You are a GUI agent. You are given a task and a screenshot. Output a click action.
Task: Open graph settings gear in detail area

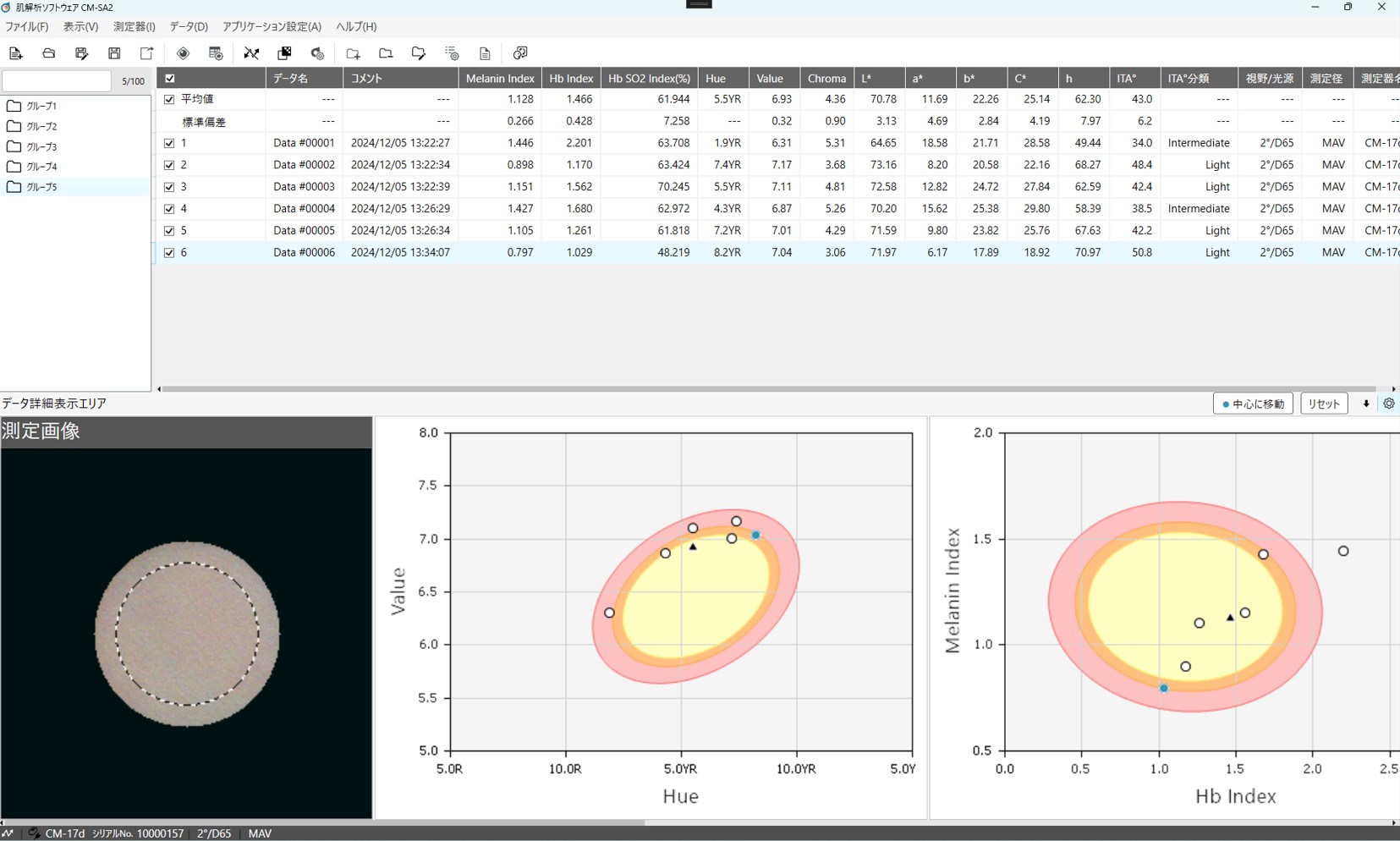1389,404
